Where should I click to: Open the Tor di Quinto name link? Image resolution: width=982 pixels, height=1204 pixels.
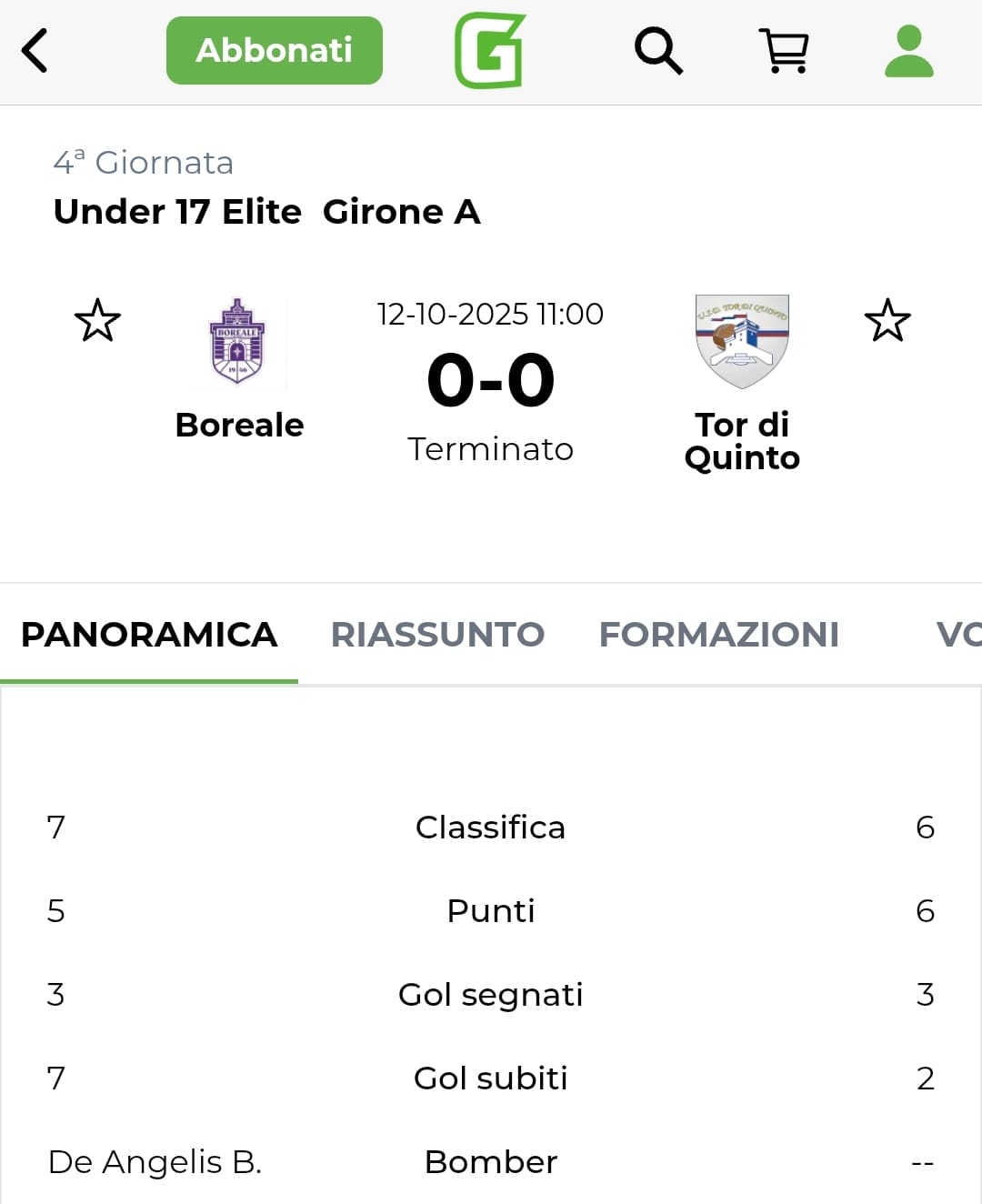coord(742,441)
